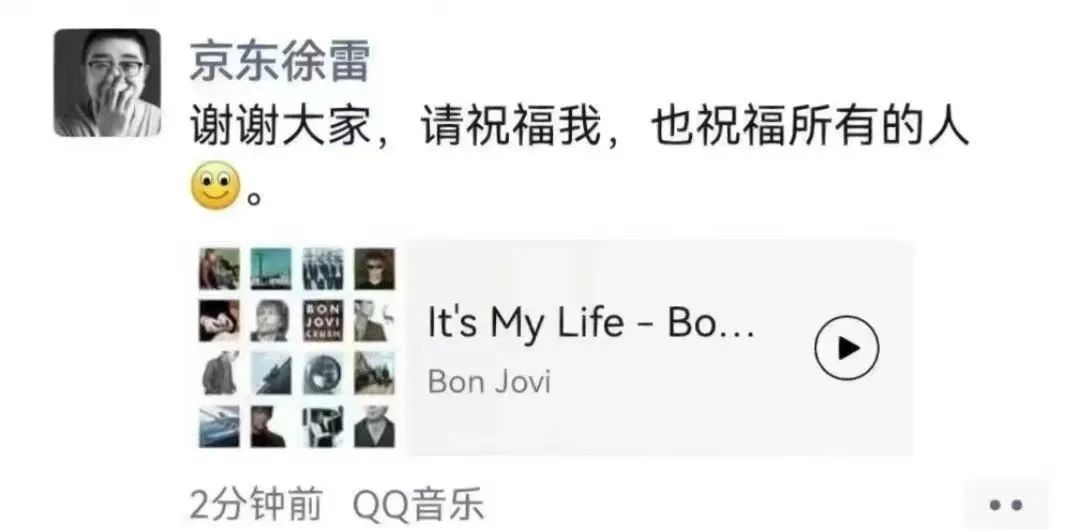
Task: Open the QQ音乐 source link
Action: click(418, 506)
